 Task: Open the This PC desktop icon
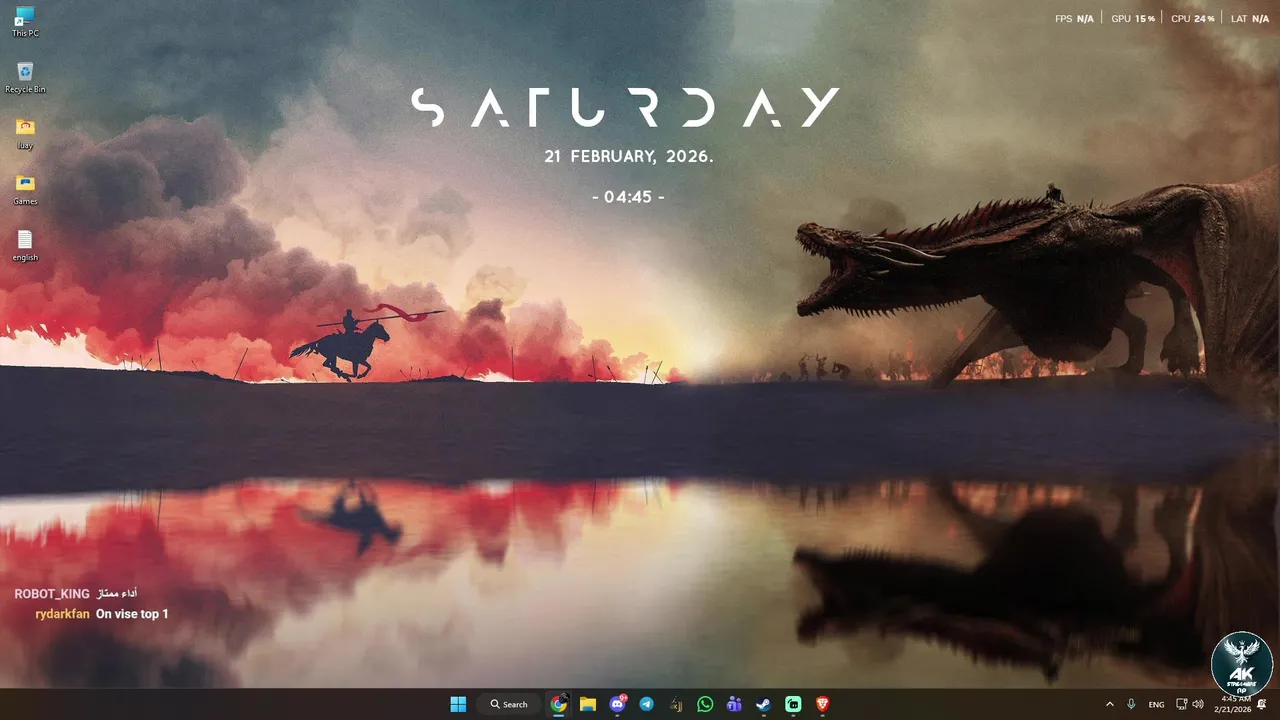(25, 22)
